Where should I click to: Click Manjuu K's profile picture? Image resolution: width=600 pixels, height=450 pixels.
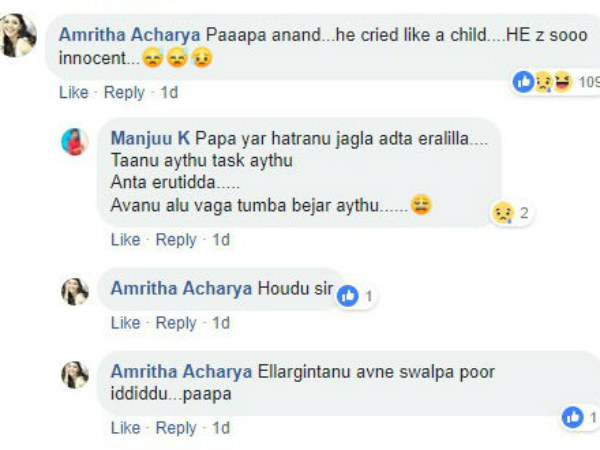76,141
